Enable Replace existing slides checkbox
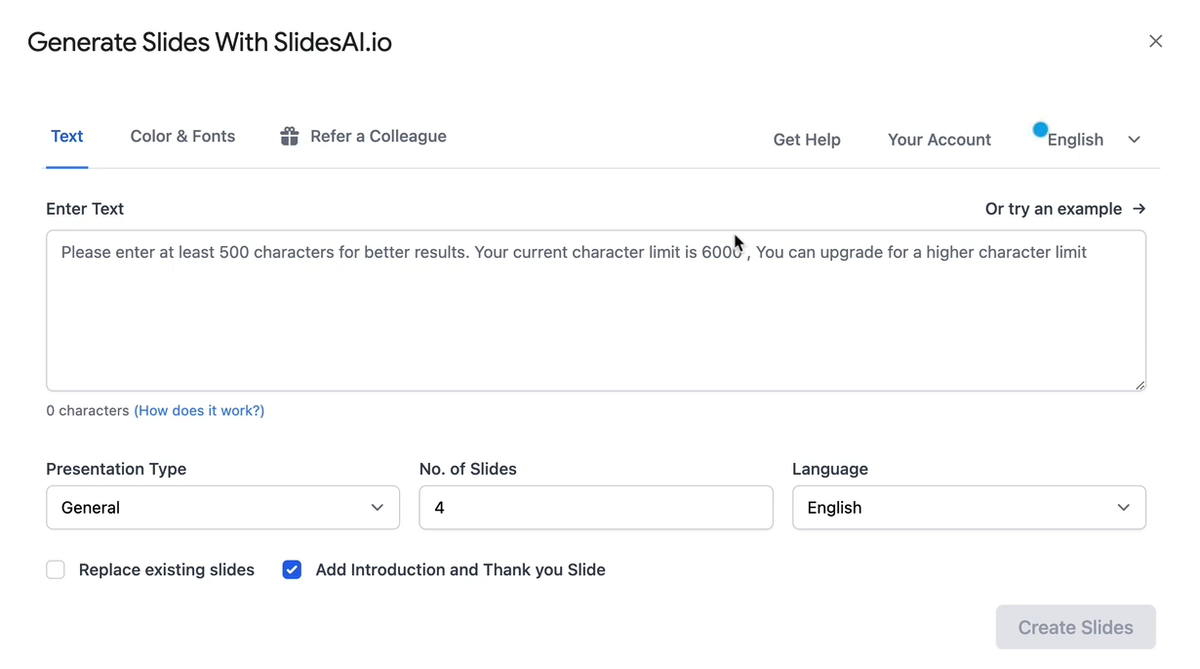The height and width of the screenshot is (669, 1200). coord(56,570)
